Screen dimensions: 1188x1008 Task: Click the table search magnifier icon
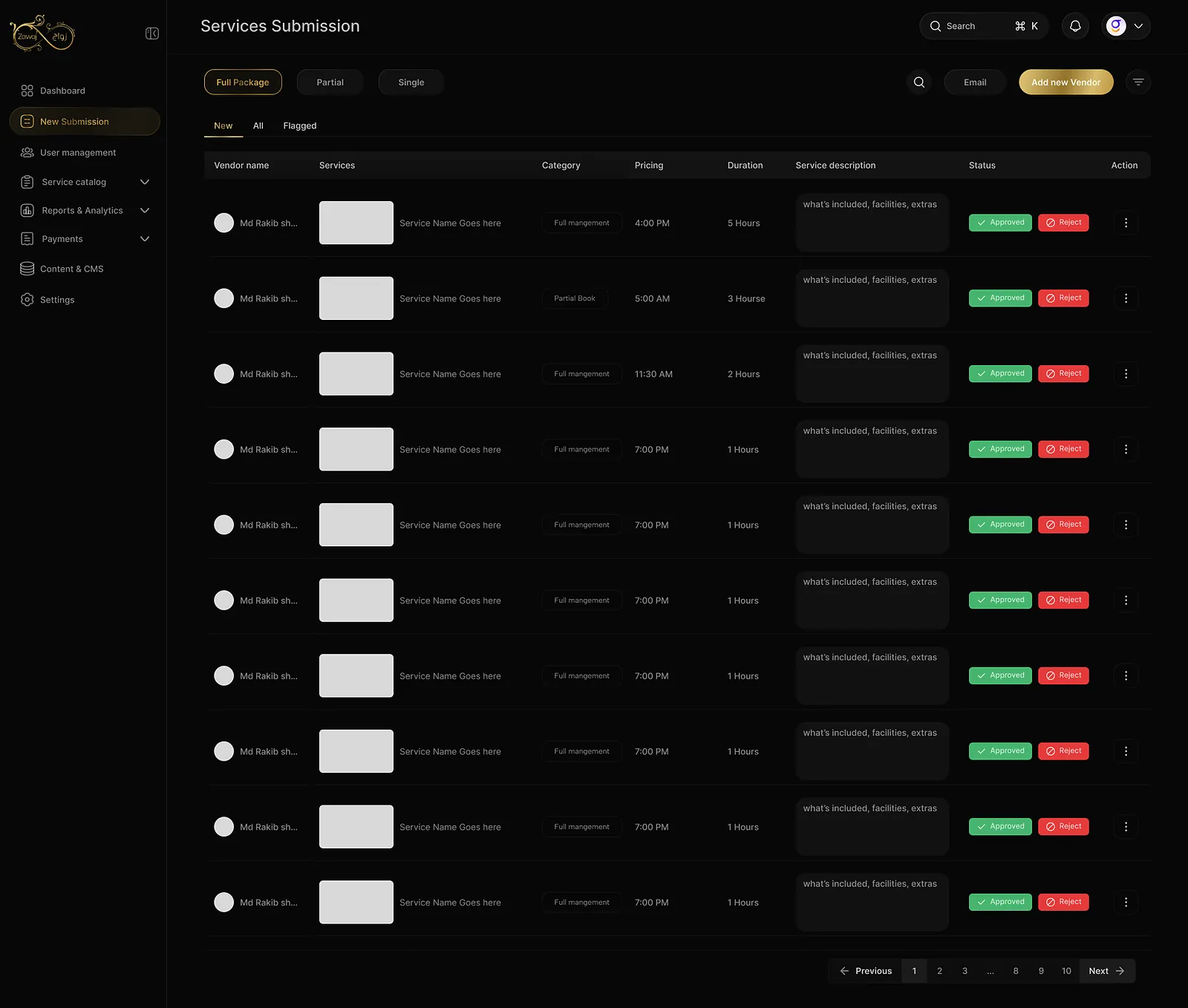919,82
